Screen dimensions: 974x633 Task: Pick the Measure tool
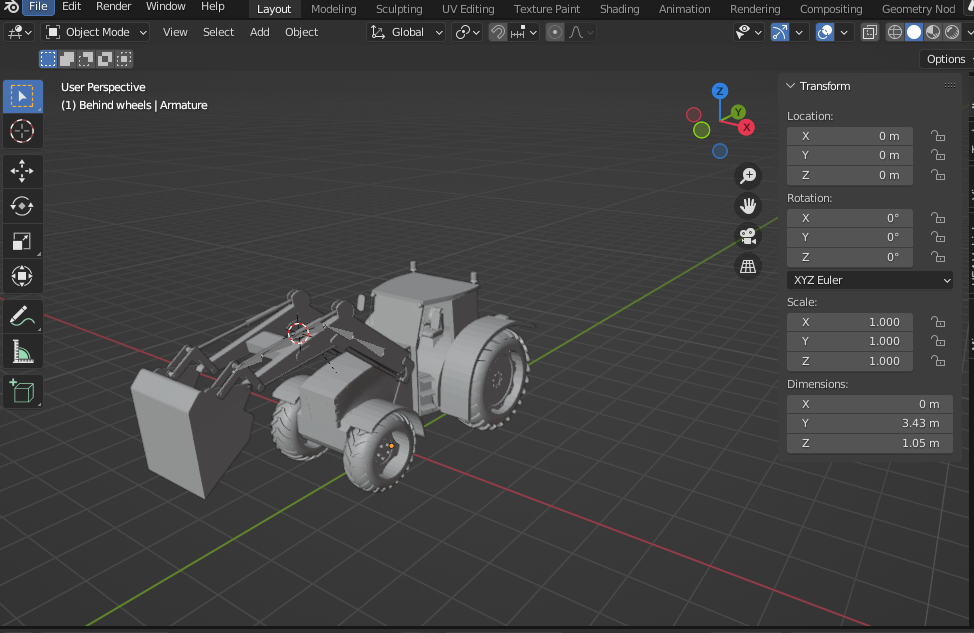[22, 351]
